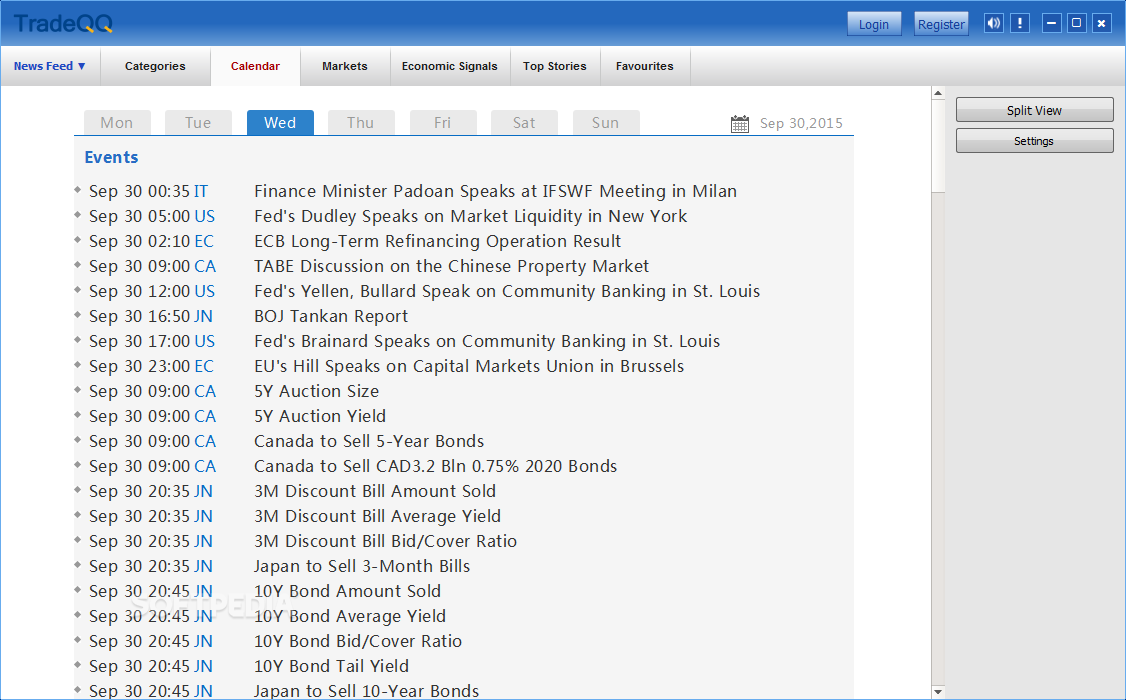Click Japan to Sell 3-Month Bills
Viewport: 1126px width, 700px height.
[362, 566]
